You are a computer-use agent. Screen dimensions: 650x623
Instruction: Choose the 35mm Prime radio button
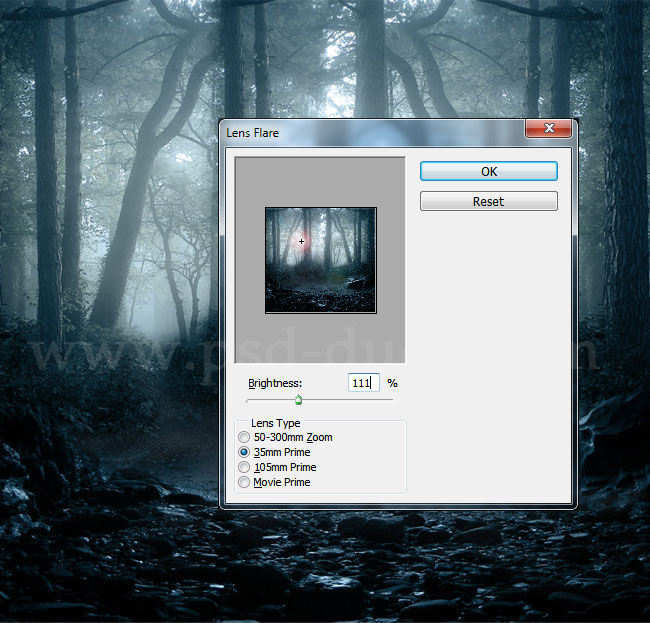click(x=244, y=453)
